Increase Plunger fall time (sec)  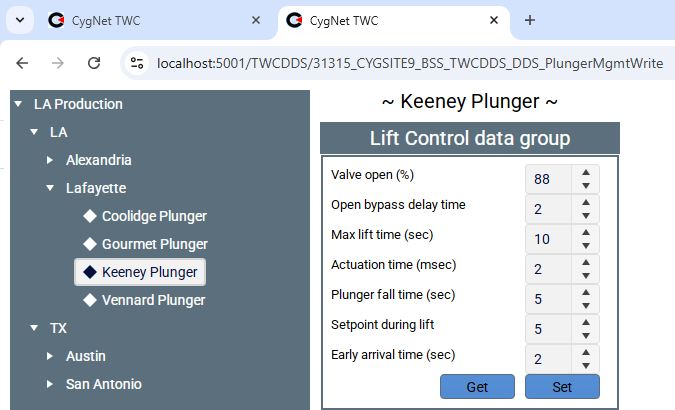click(x=585, y=292)
